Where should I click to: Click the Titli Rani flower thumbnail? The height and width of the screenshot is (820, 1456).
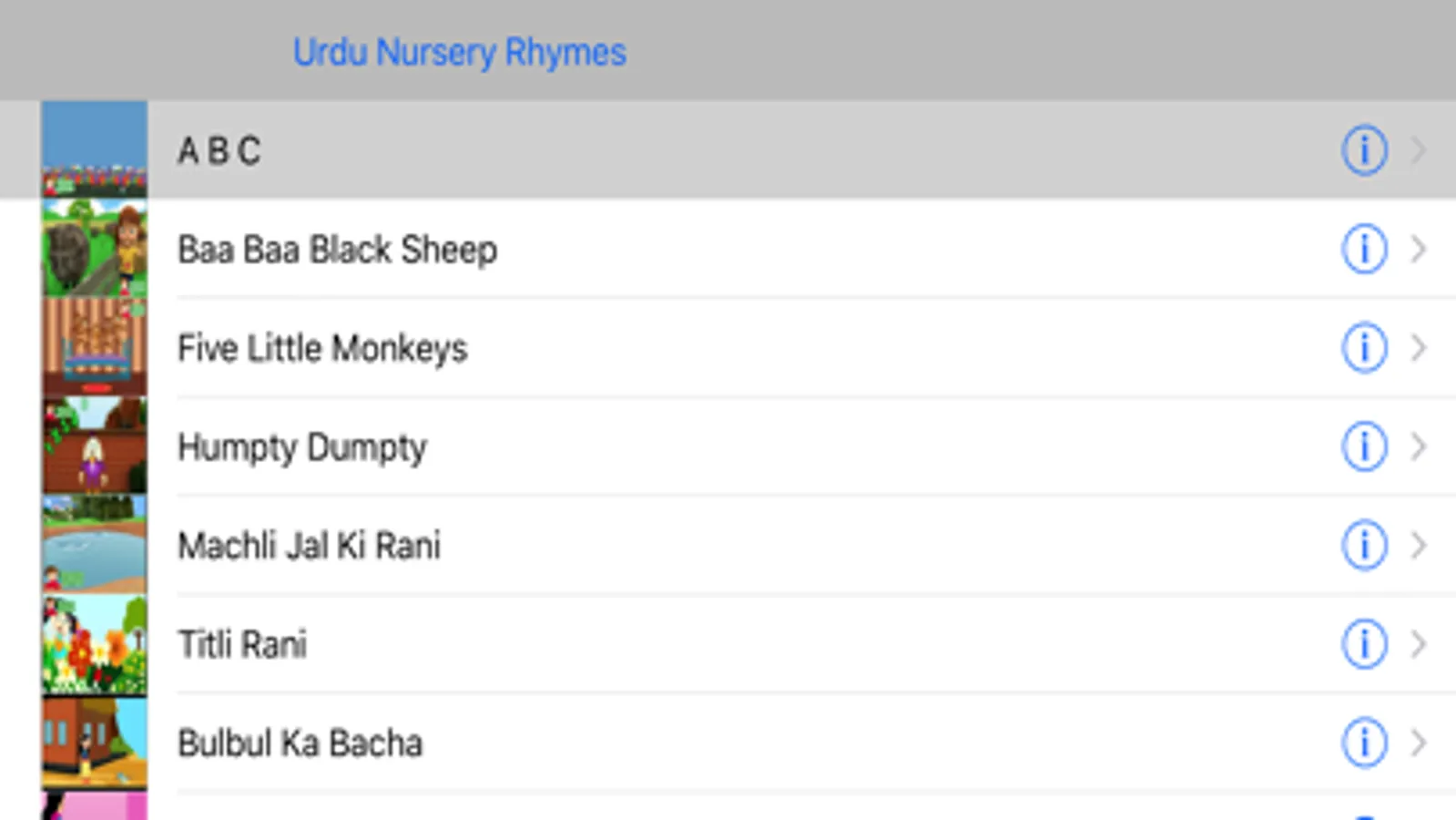point(94,644)
